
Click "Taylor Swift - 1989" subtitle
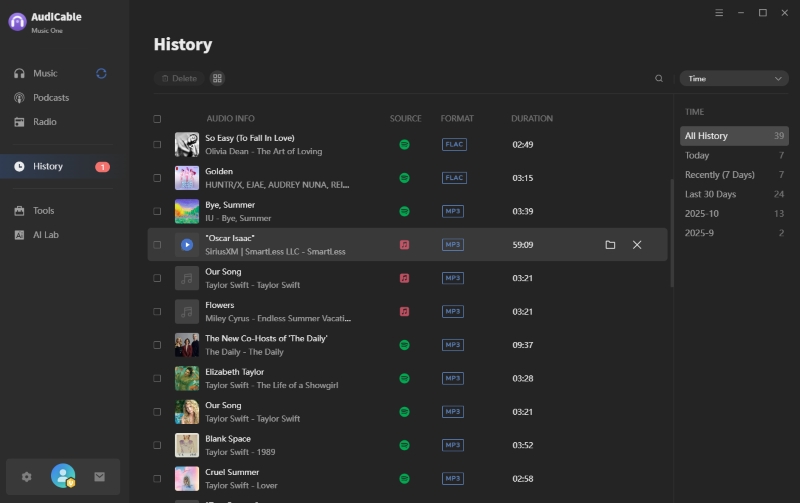point(240,452)
